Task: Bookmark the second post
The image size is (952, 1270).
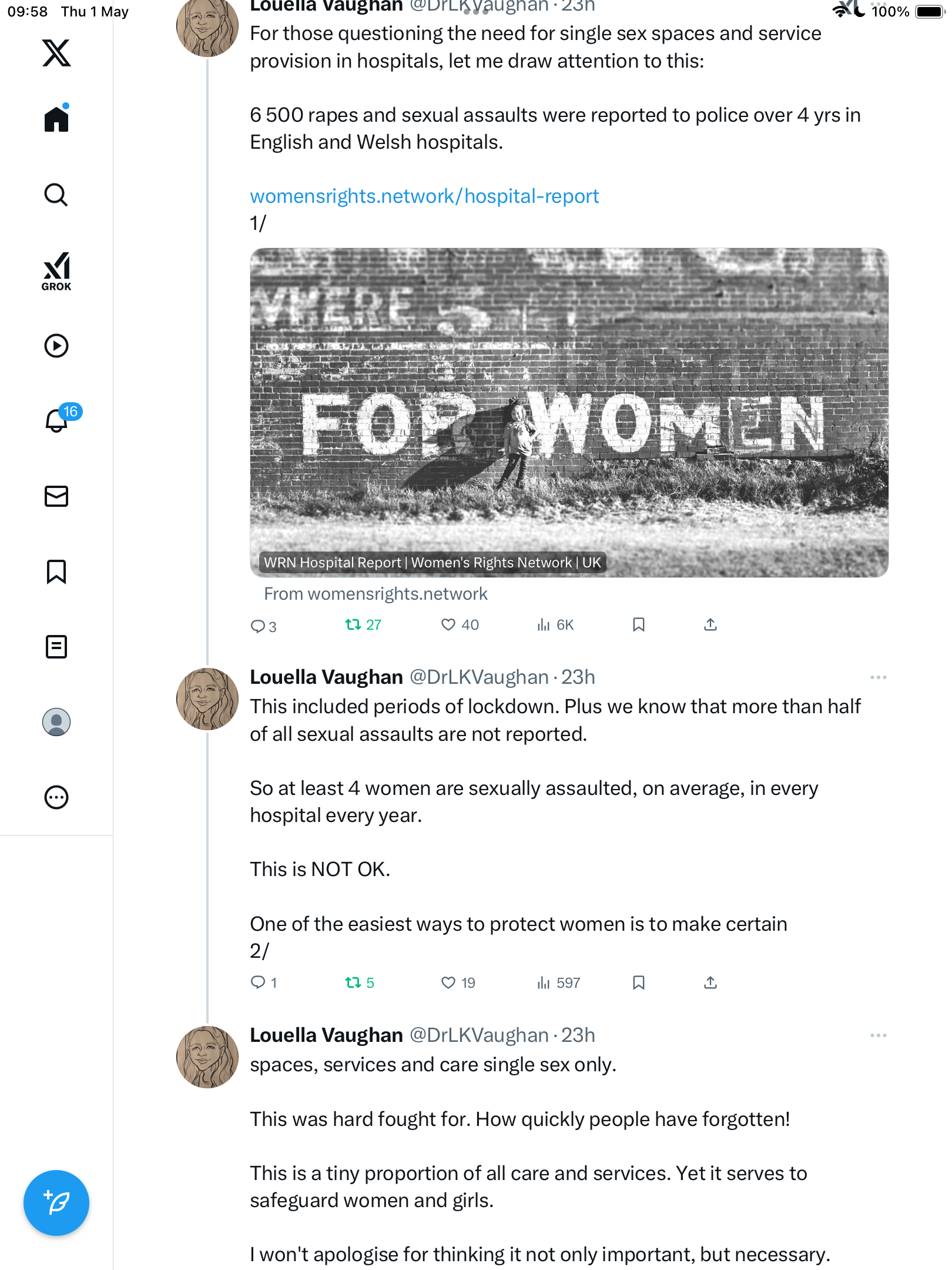Action: click(639, 982)
